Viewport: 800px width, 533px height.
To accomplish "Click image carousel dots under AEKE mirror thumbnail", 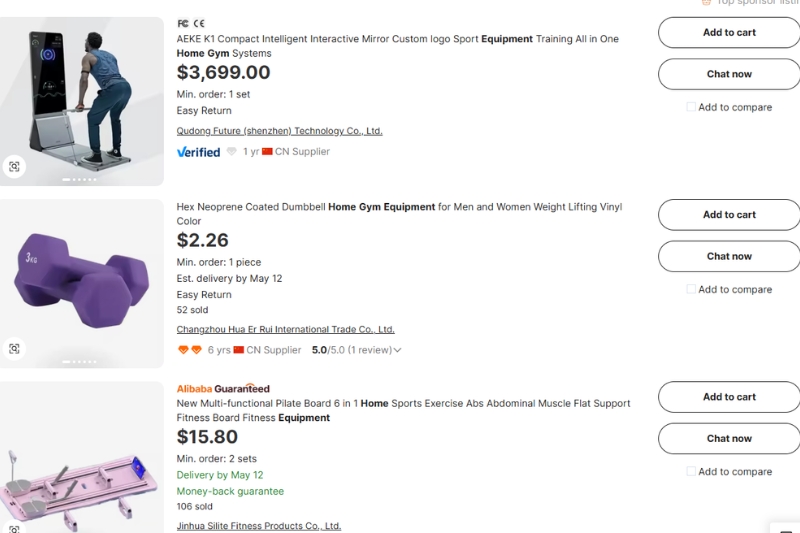I will click(79, 180).
